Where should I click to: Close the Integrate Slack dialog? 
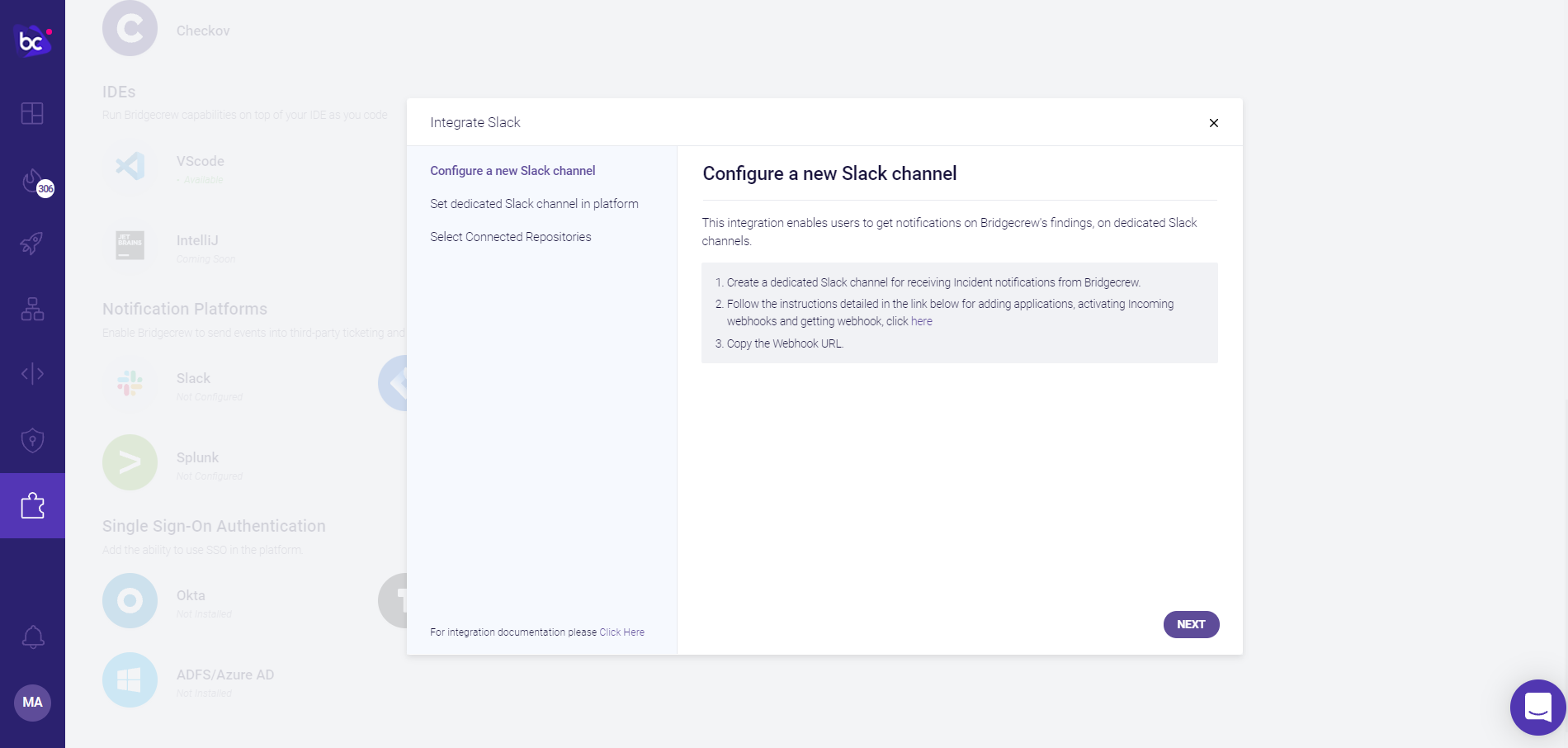1213,123
